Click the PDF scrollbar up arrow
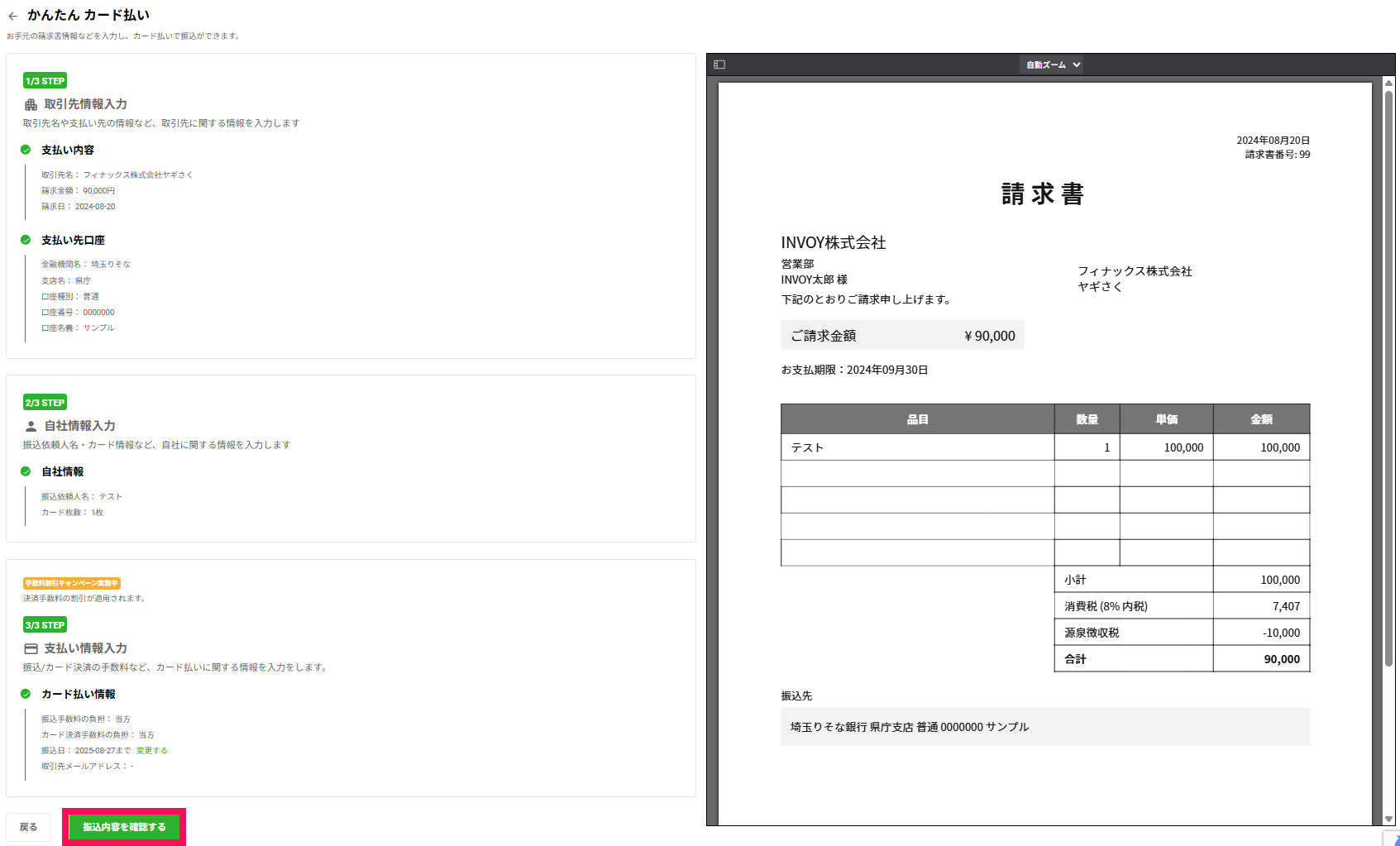This screenshot has width=1400, height=846. click(x=1388, y=83)
